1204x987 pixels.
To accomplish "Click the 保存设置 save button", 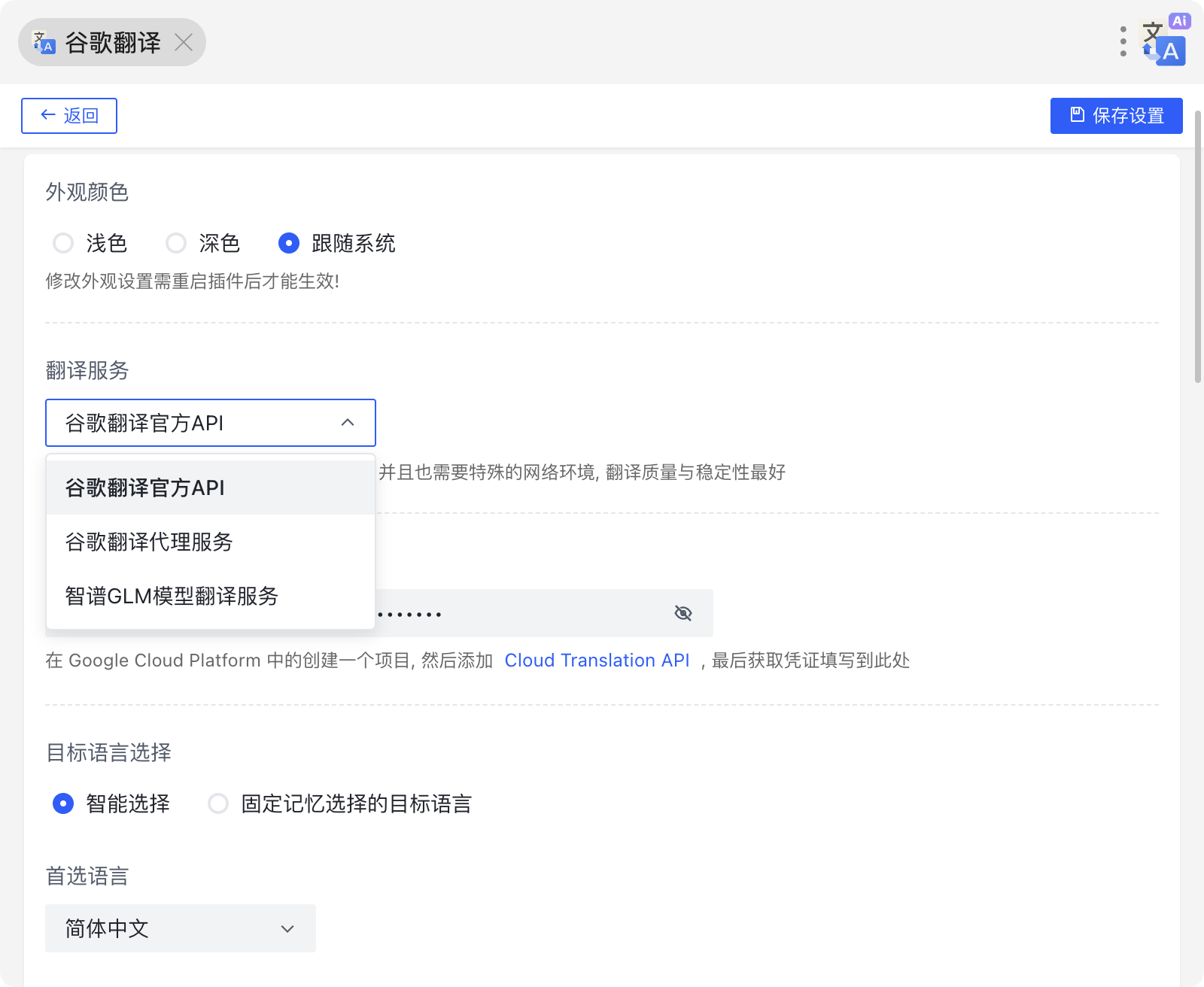I will (x=1117, y=116).
